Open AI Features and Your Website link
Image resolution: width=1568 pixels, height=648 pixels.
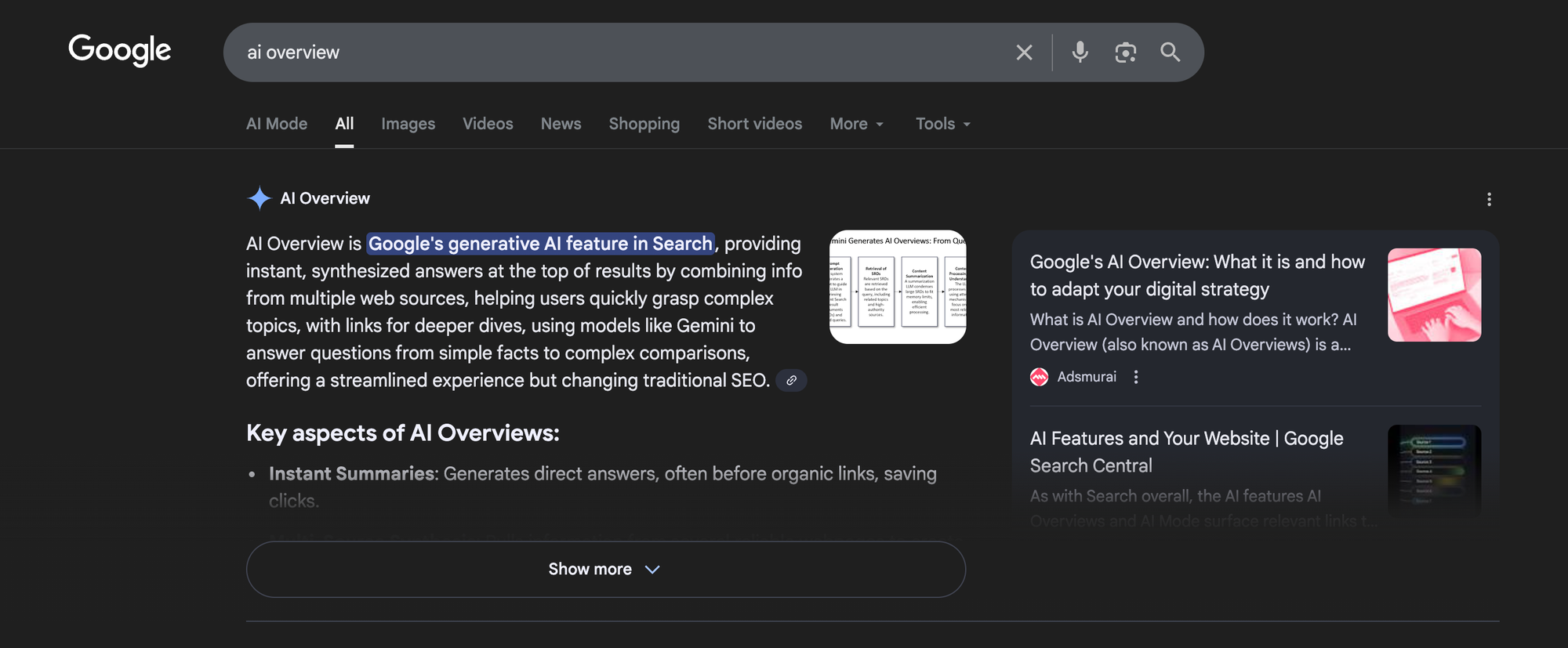tap(1185, 451)
